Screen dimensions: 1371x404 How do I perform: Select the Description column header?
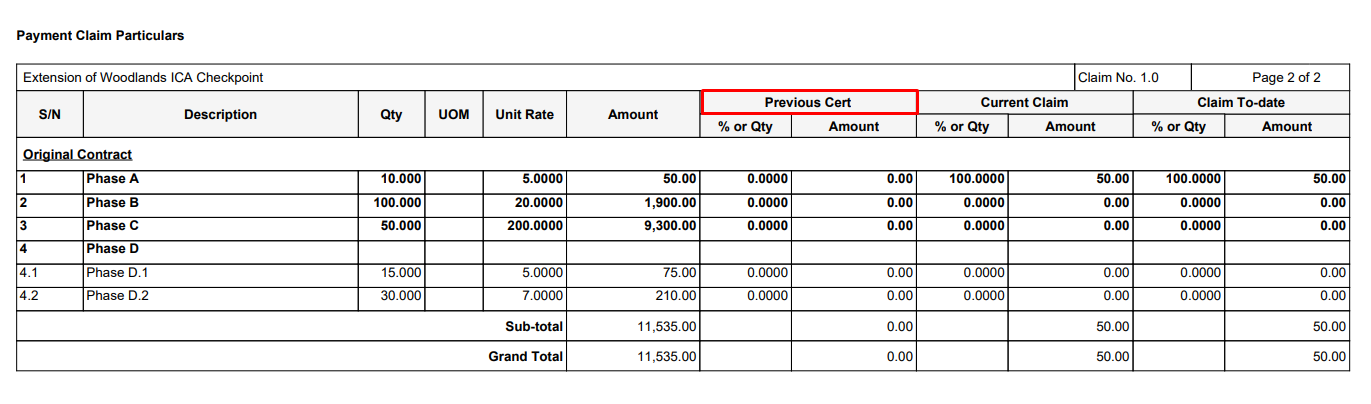pos(220,115)
